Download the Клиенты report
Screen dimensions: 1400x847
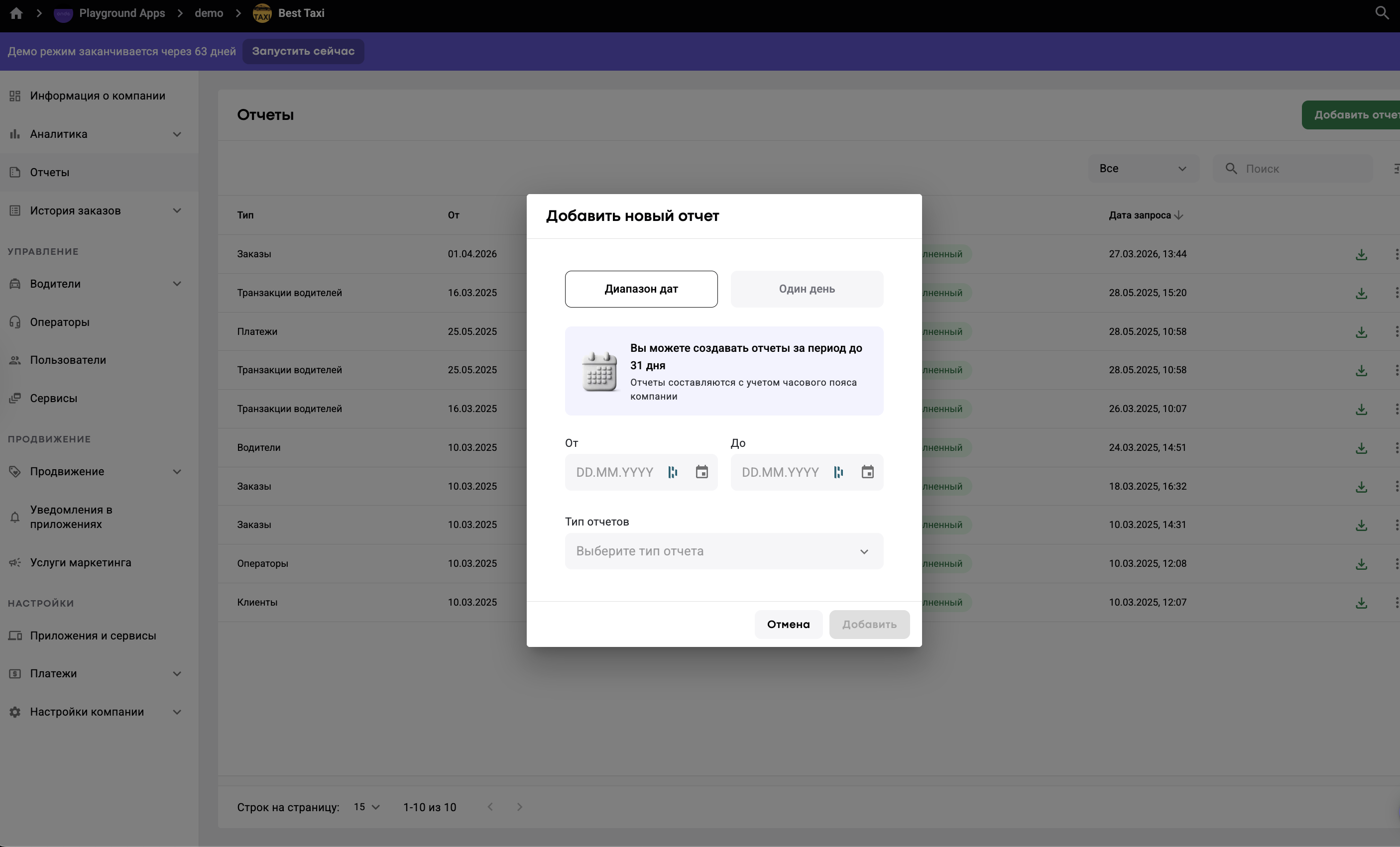pos(1361,603)
